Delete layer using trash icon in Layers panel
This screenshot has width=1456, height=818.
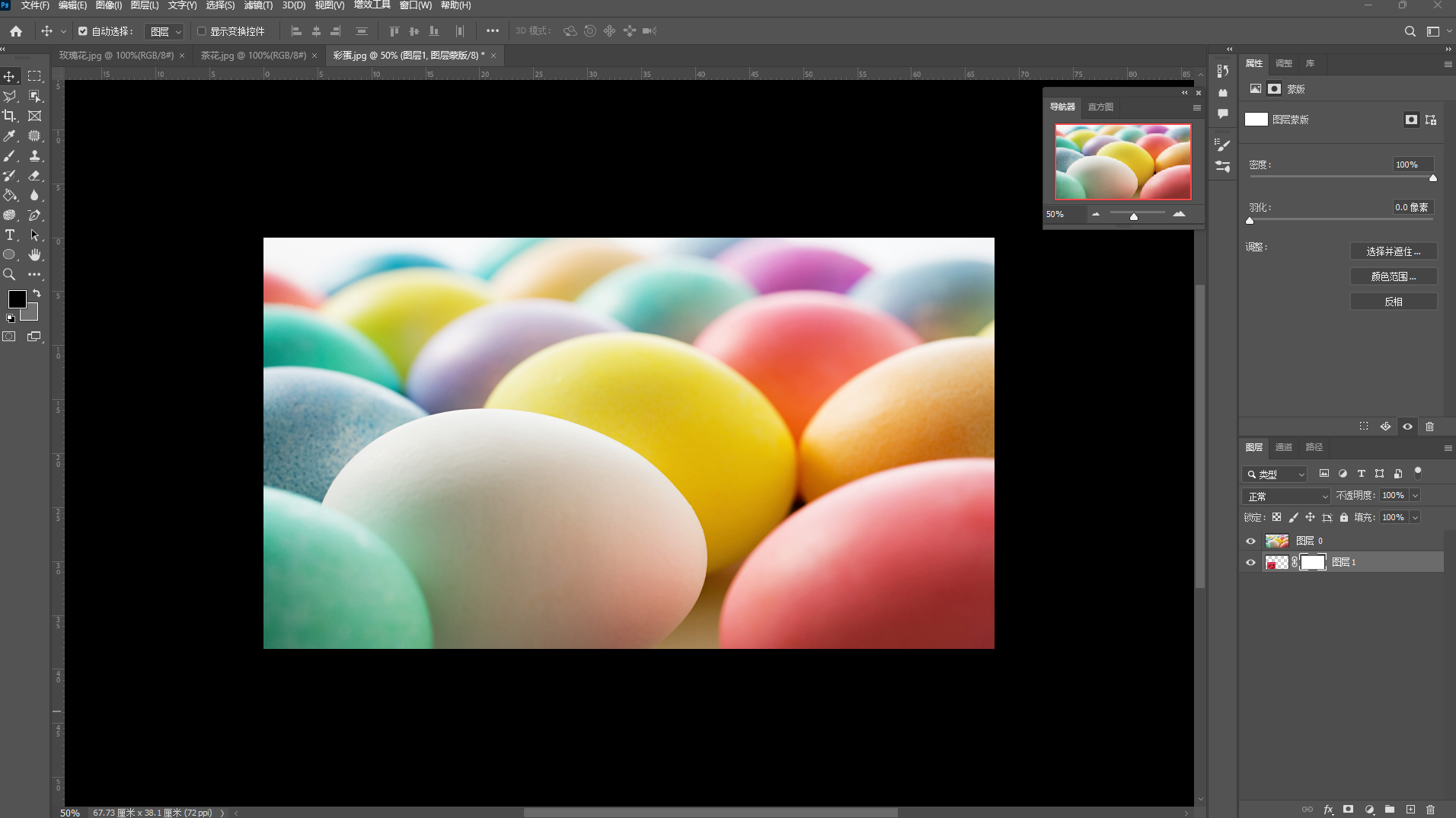pyautogui.click(x=1430, y=809)
